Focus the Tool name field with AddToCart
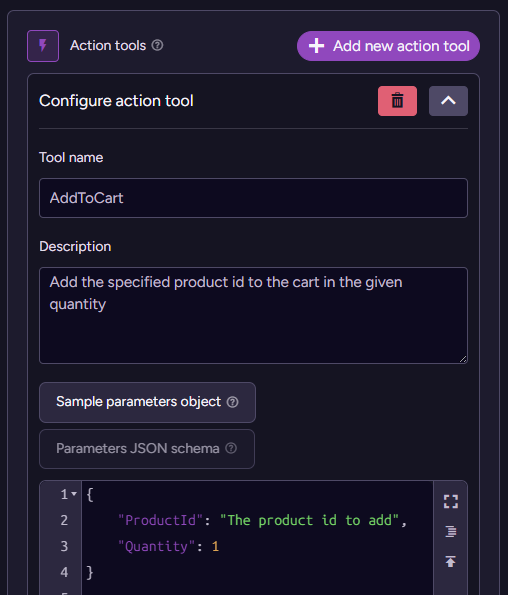Image resolution: width=508 pixels, height=595 pixels. click(253, 198)
